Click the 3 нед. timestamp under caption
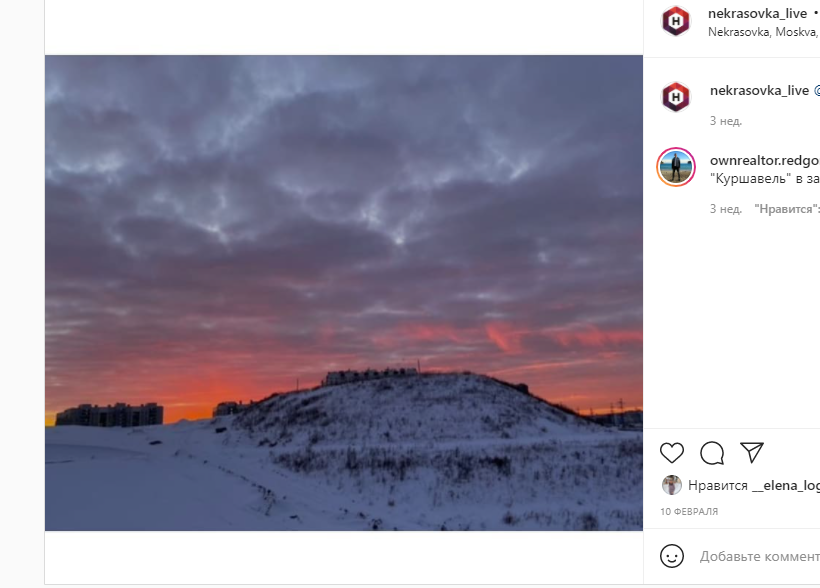The height and width of the screenshot is (588, 820). click(x=725, y=121)
